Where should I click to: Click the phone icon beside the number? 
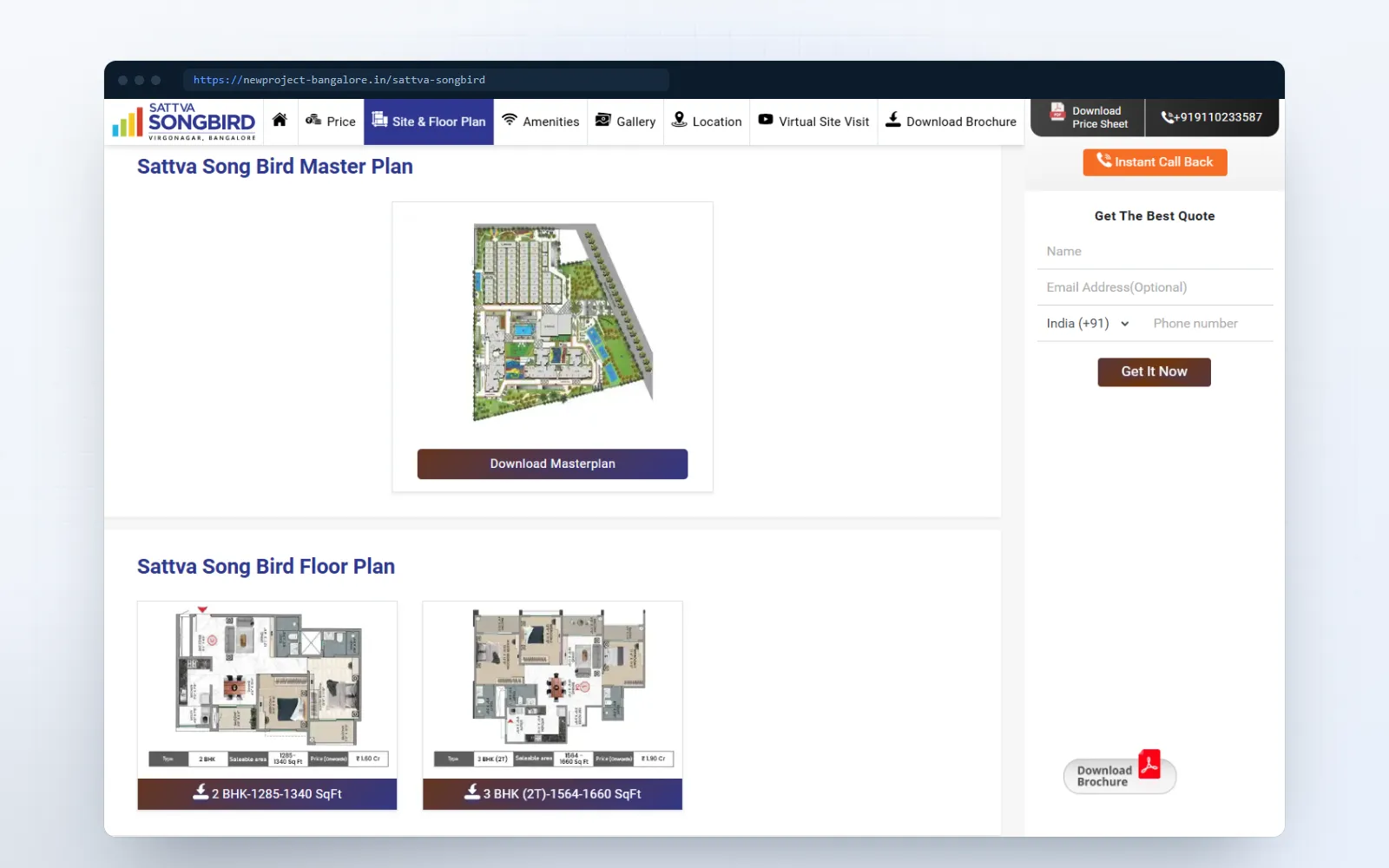(1168, 117)
